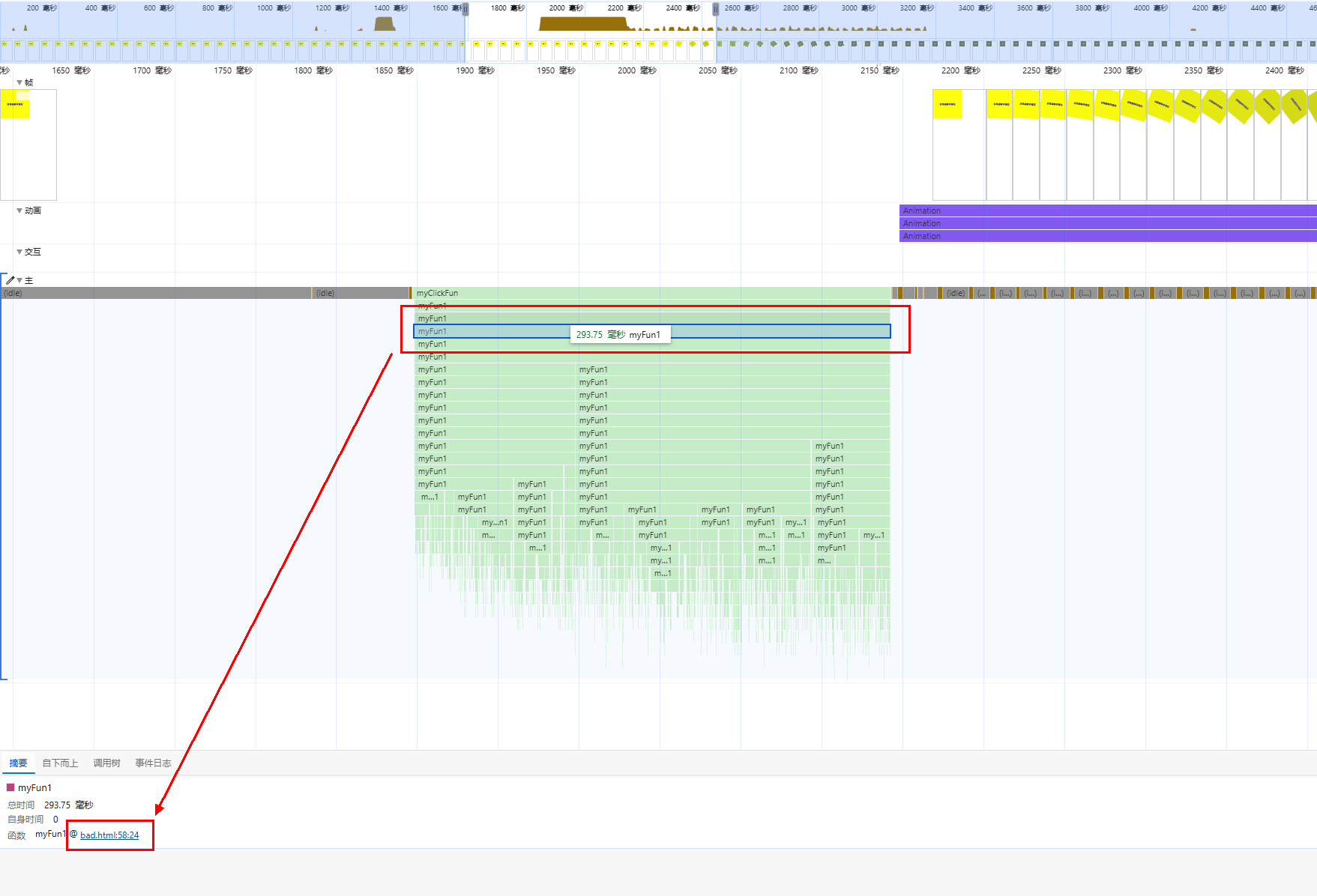Image resolution: width=1317 pixels, height=896 pixels.
Task: Collapse the 动画 animation track
Action: [x=19, y=211]
